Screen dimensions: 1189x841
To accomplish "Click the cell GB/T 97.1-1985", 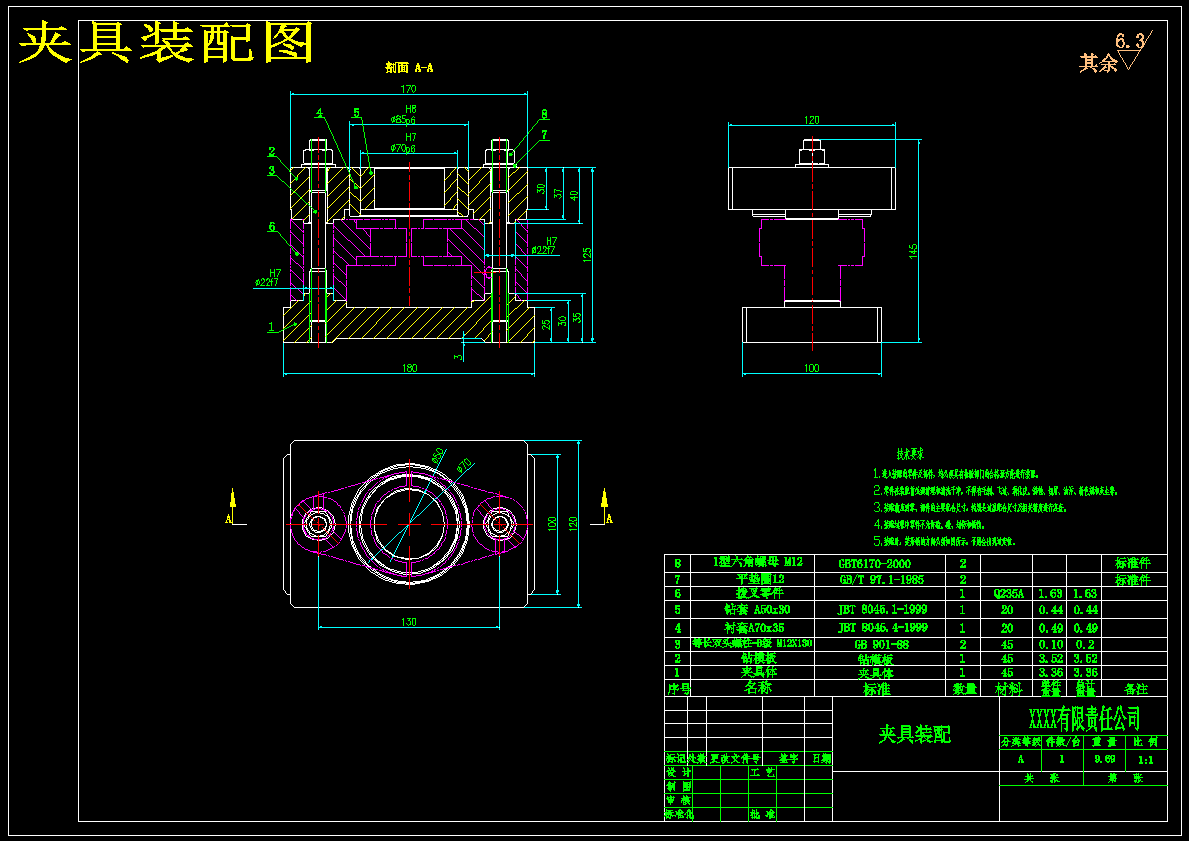I will point(880,579).
